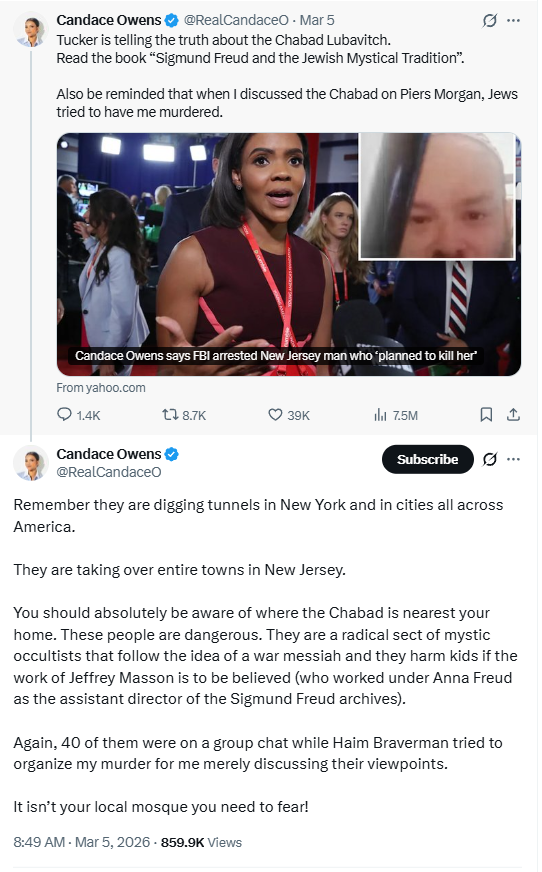
Task: Open the Grok icon on the first post
Action: (x=489, y=21)
